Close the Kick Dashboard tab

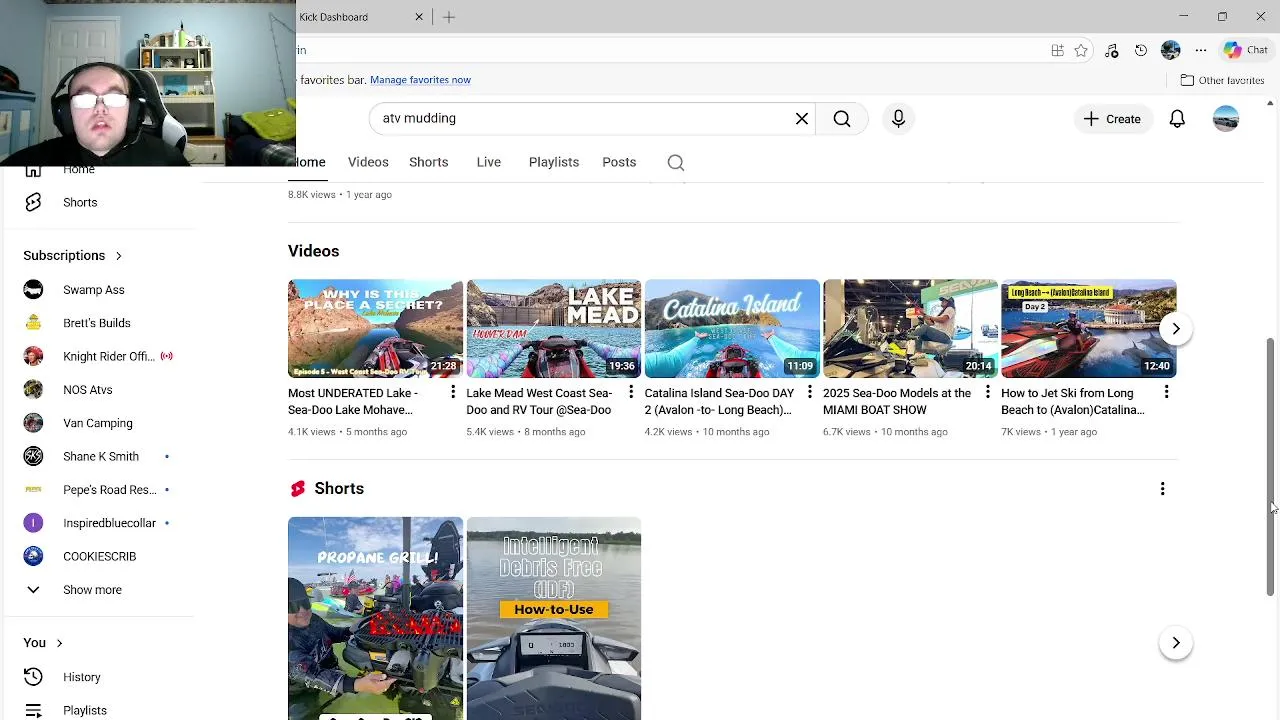419,17
